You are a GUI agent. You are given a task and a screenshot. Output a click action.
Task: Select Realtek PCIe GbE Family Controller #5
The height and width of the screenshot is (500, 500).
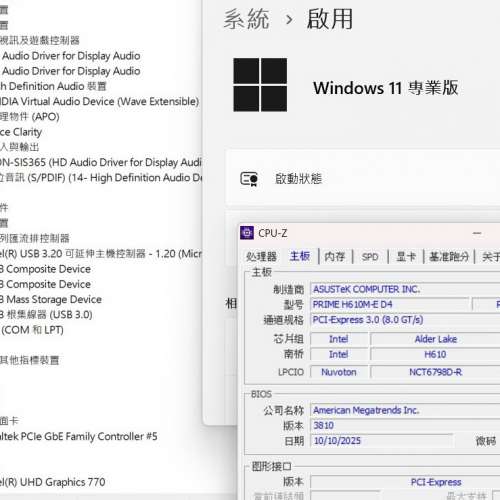(78, 436)
